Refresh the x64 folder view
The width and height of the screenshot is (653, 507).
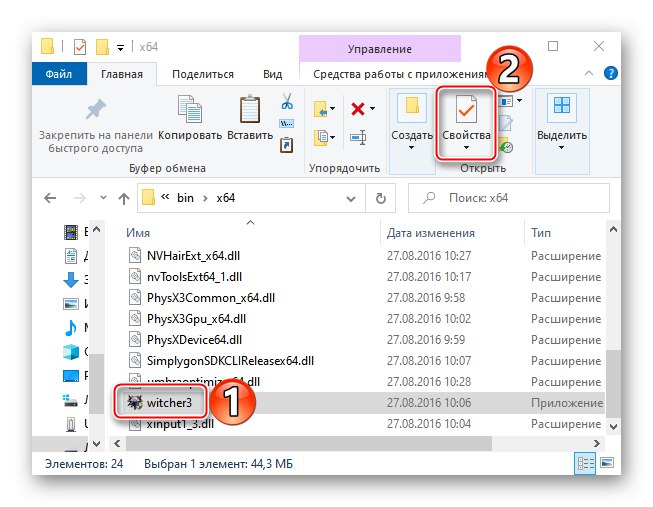[x=381, y=198]
